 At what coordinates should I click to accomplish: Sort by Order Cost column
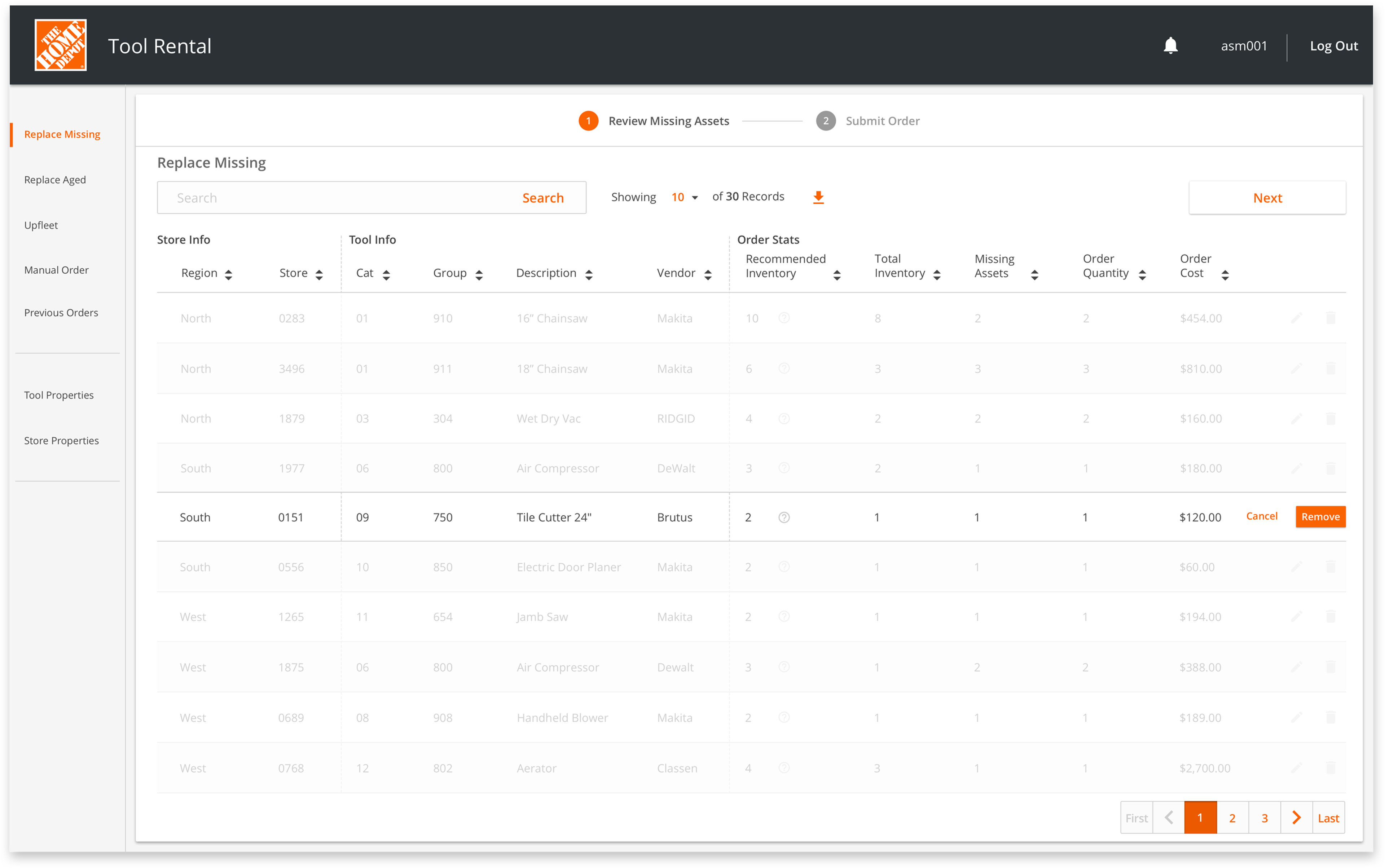click(x=1225, y=275)
